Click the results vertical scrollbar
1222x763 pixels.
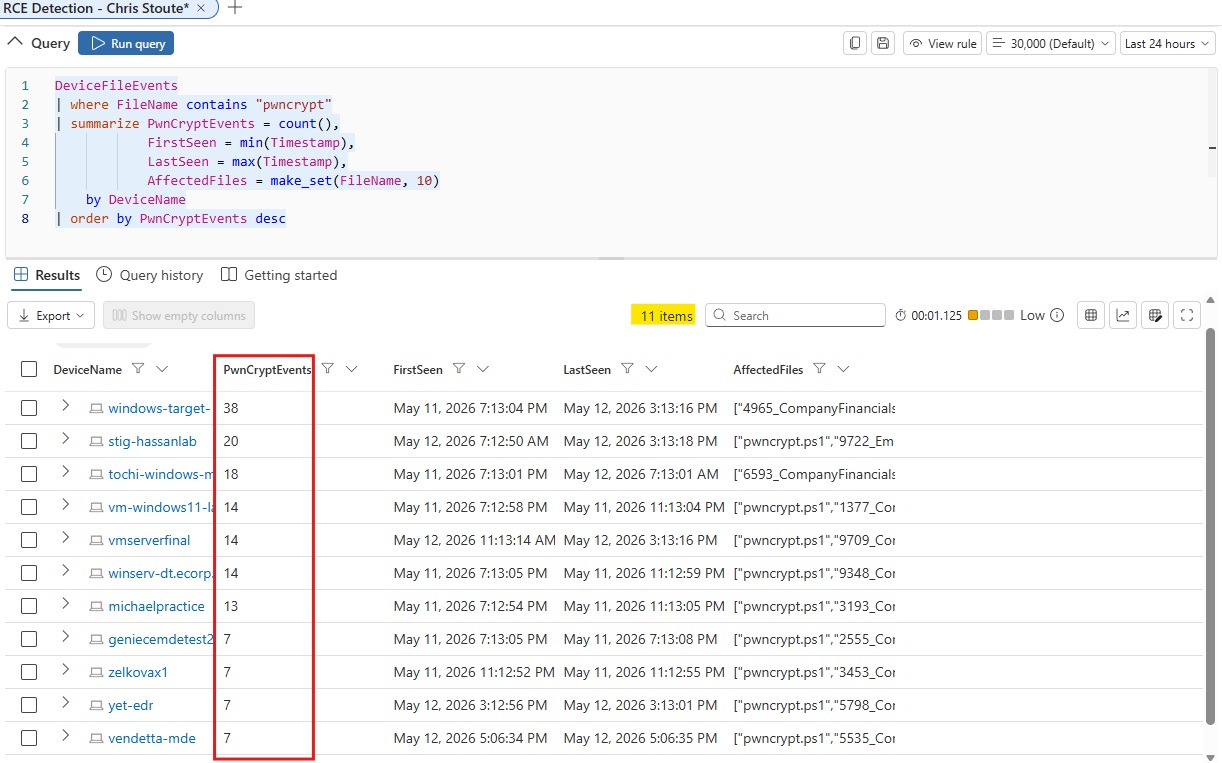coord(1211,528)
